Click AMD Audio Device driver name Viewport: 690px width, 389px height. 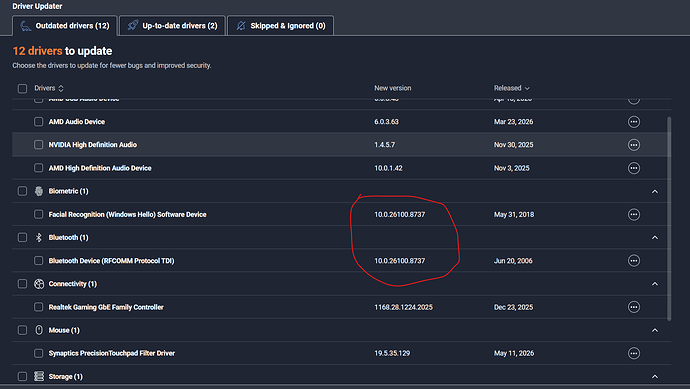pos(77,122)
